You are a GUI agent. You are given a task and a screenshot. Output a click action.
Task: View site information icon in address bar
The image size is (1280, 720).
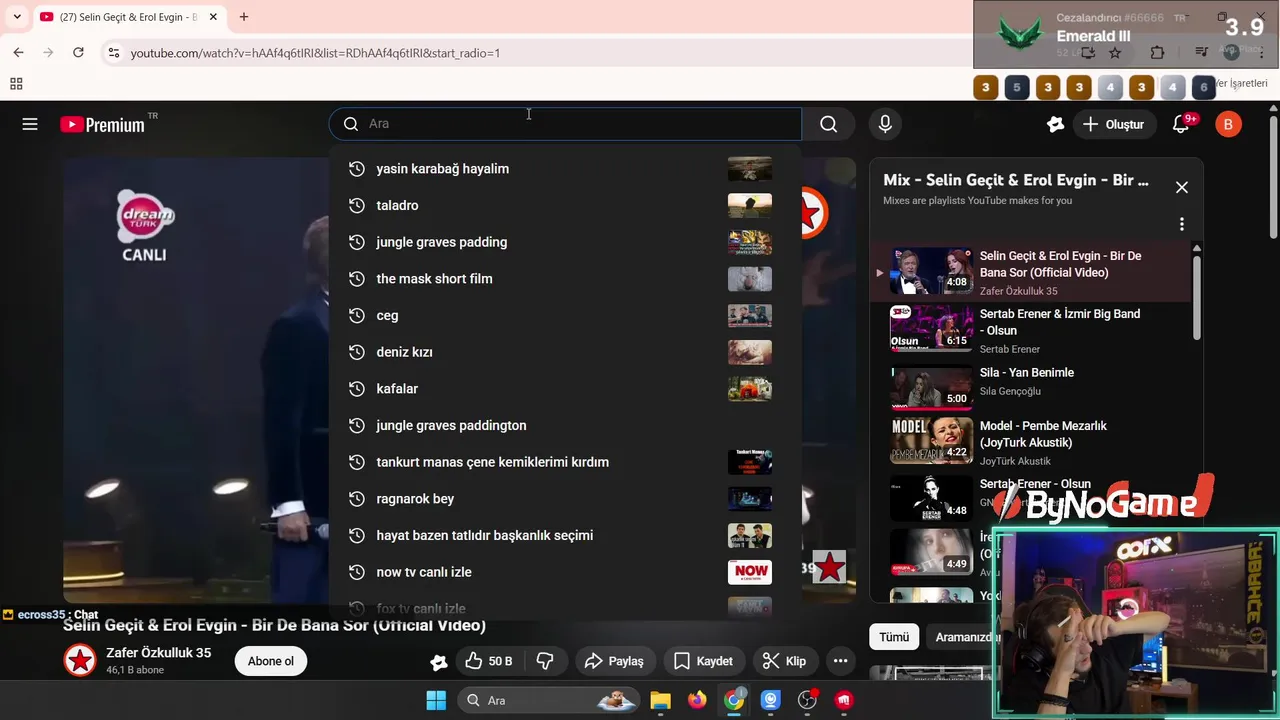pyautogui.click(x=113, y=52)
